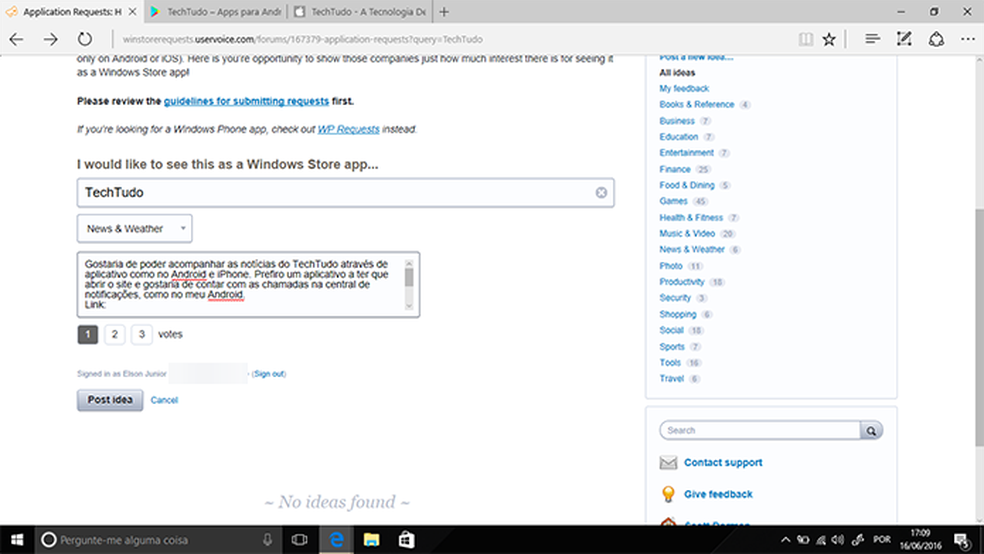
Task: Filter by Music & Video category
Action: [x=687, y=233]
